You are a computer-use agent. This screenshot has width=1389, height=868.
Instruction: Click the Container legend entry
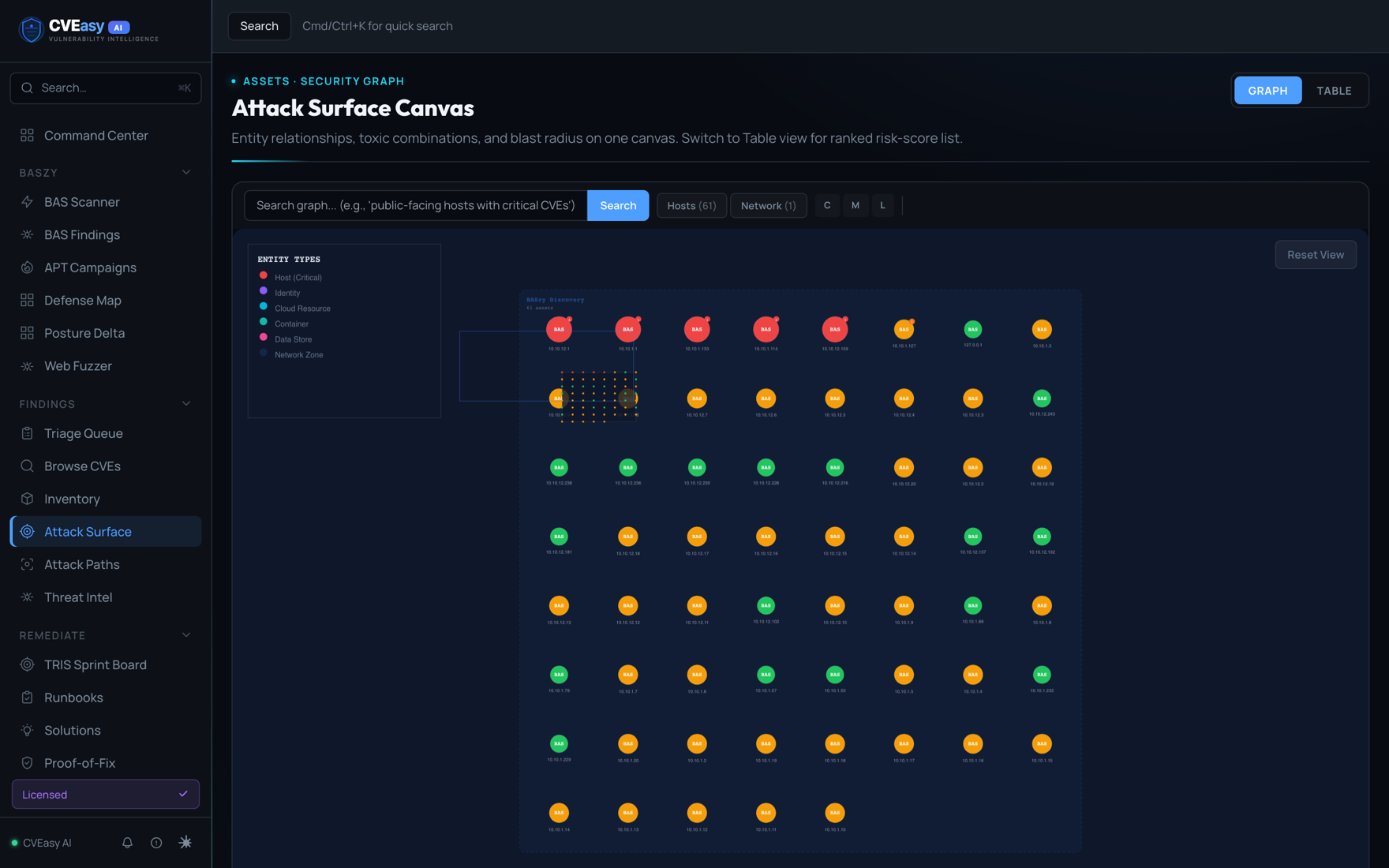[x=284, y=324]
